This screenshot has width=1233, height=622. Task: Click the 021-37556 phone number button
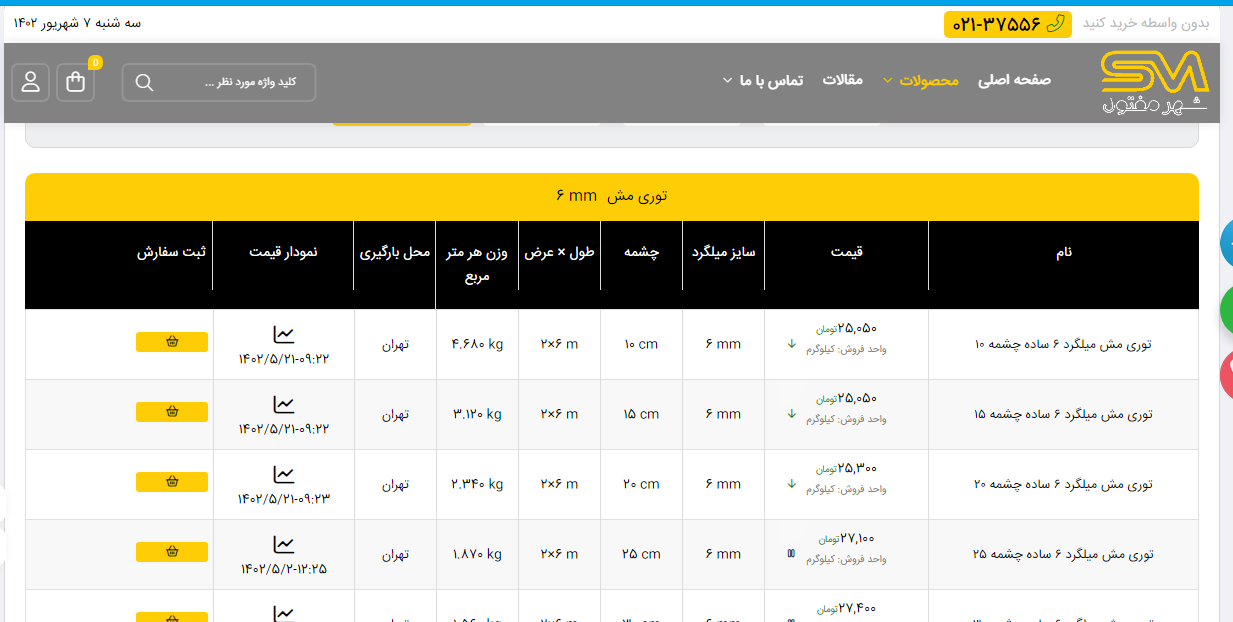click(x=1007, y=24)
